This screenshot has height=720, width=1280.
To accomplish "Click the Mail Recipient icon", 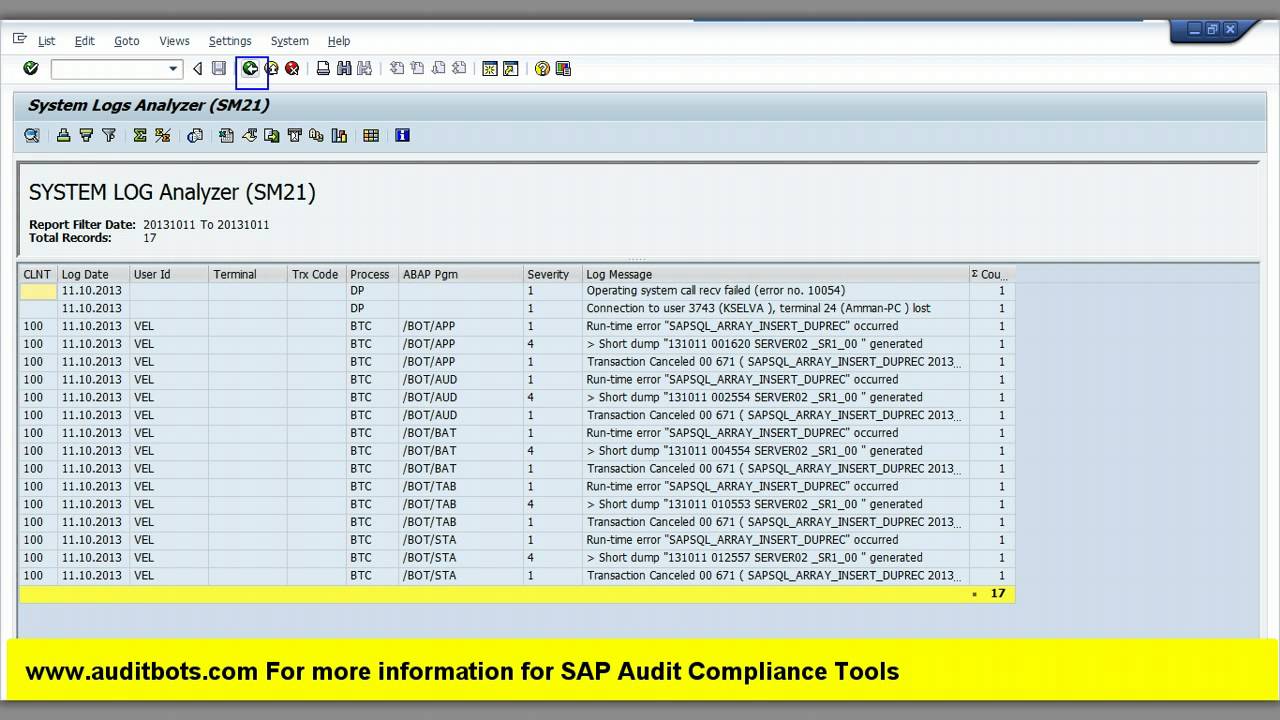I will tap(294, 135).
